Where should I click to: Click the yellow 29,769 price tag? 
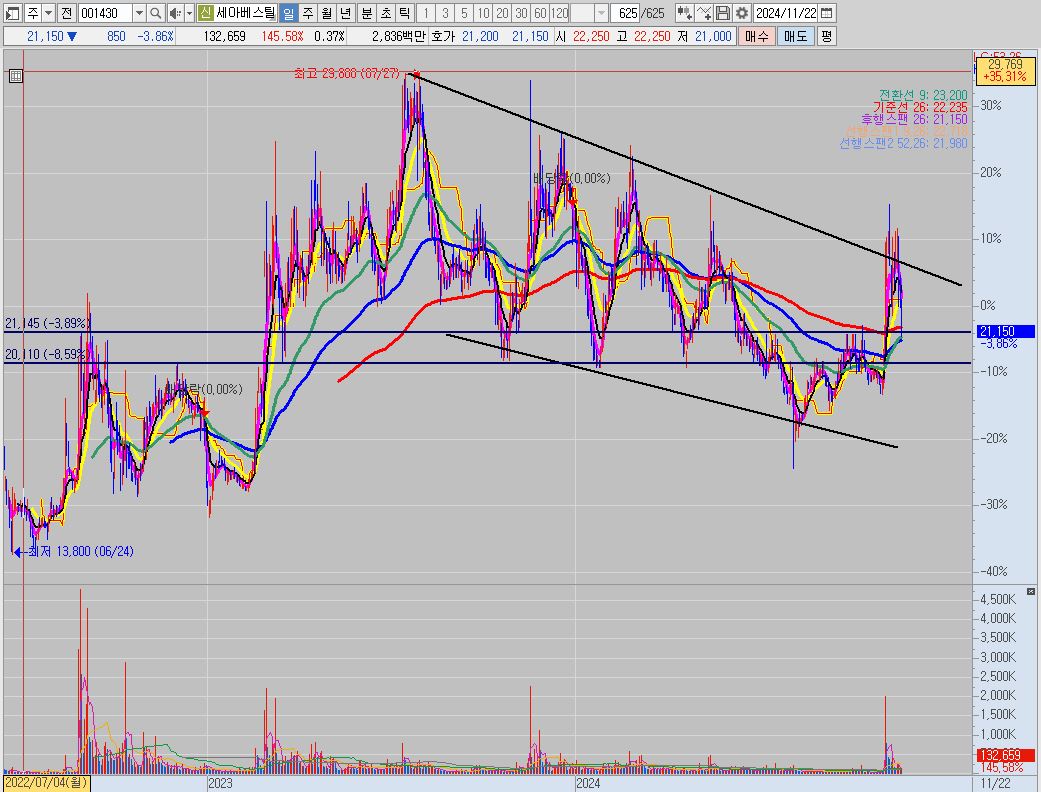(1005, 70)
